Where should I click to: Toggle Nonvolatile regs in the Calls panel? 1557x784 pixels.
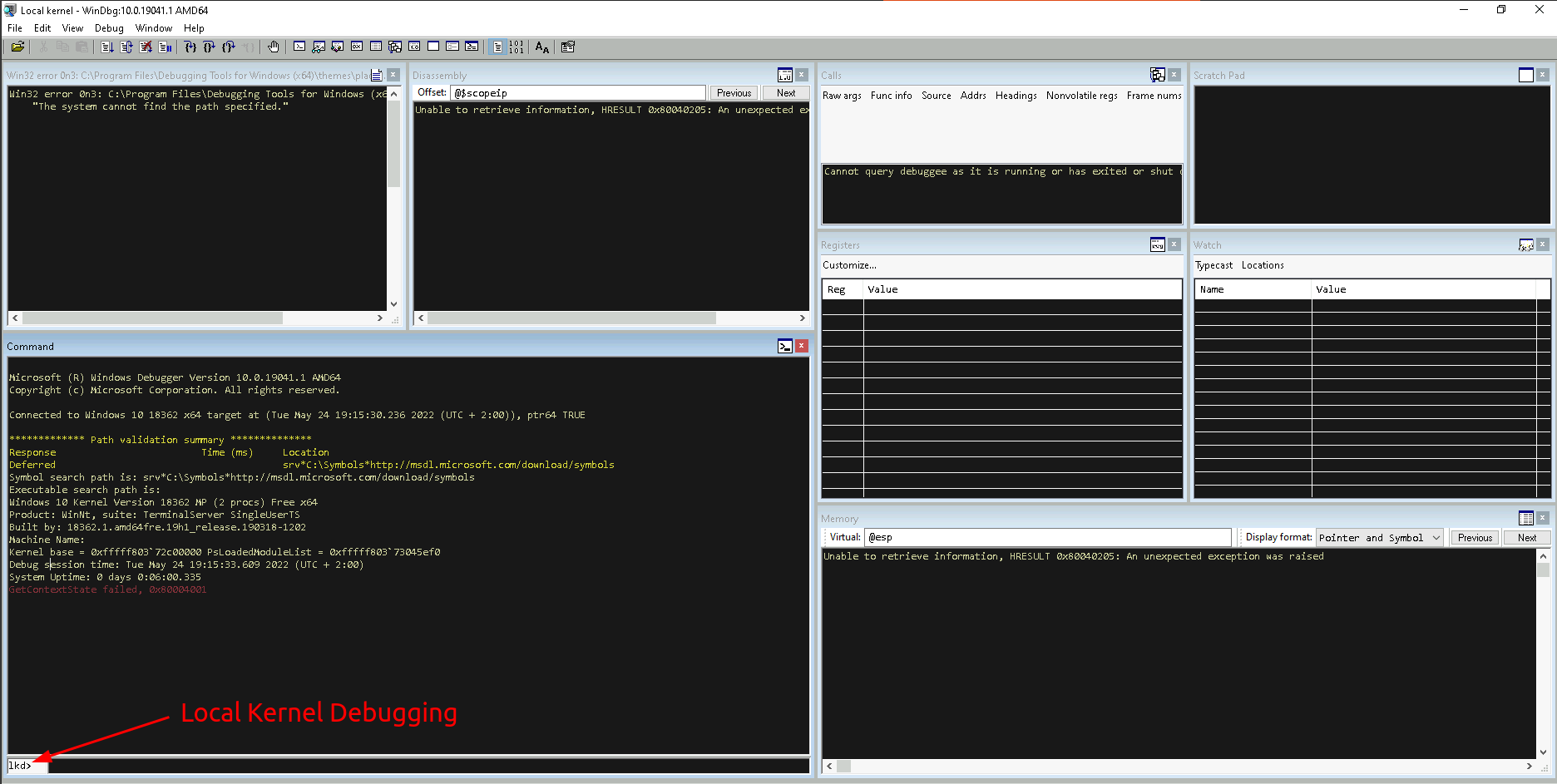point(1081,95)
